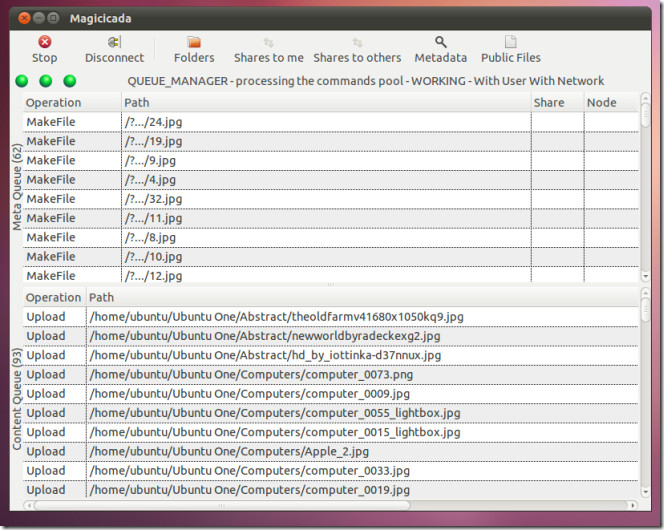The height and width of the screenshot is (530, 664).
Task: Select the row with path /?.../8.jpg
Action: point(330,237)
